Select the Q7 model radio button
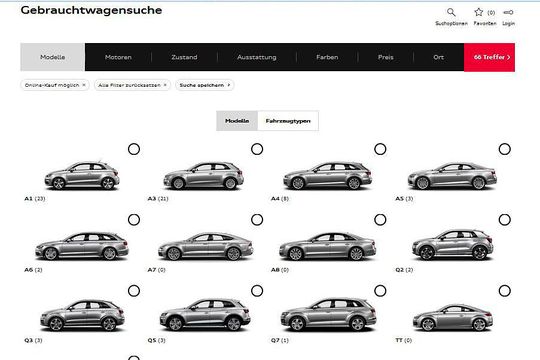Image resolution: width=540 pixels, height=360 pixels. pyautogui.click(x=380, y=291)
